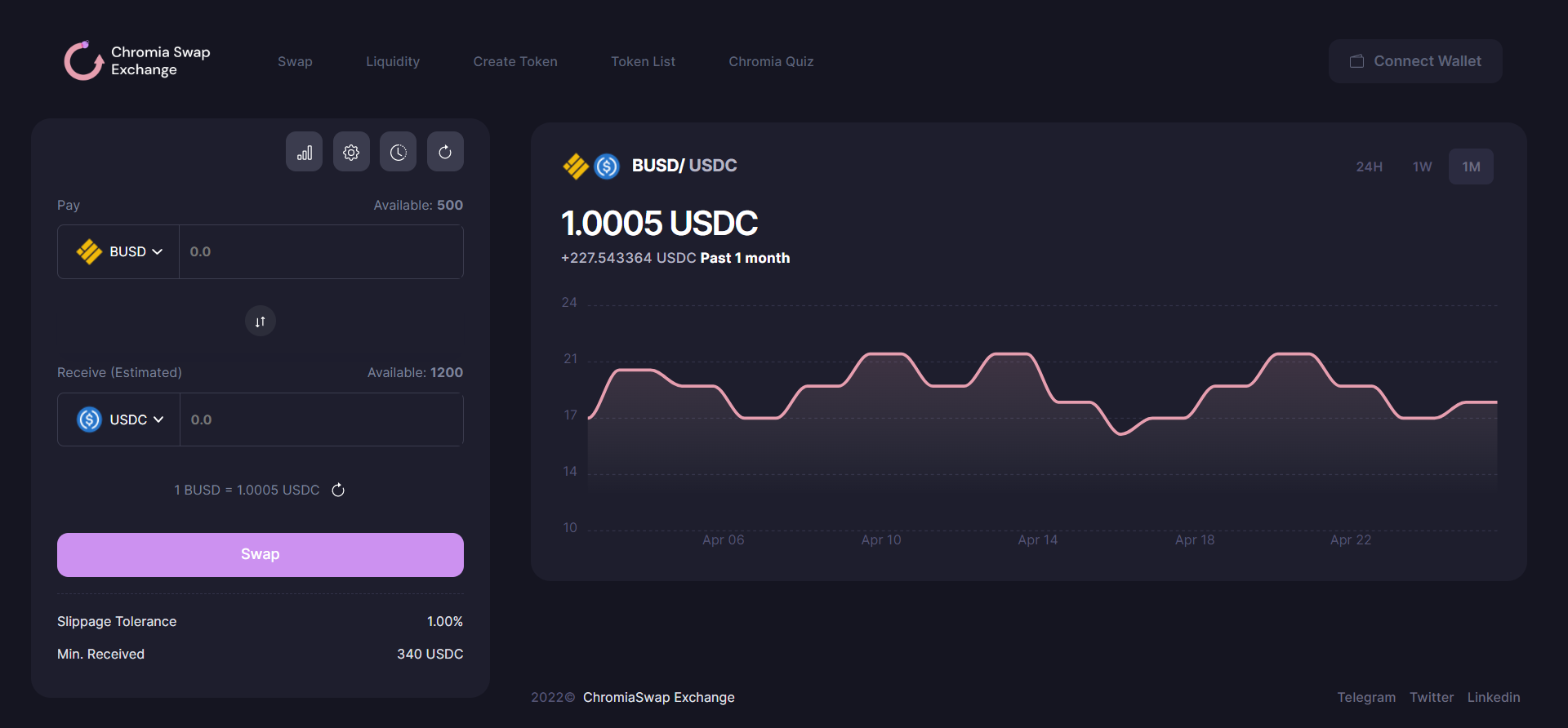Select the 1M chart range
This screenshot has width=1568, height=728.
(1471, 166)
